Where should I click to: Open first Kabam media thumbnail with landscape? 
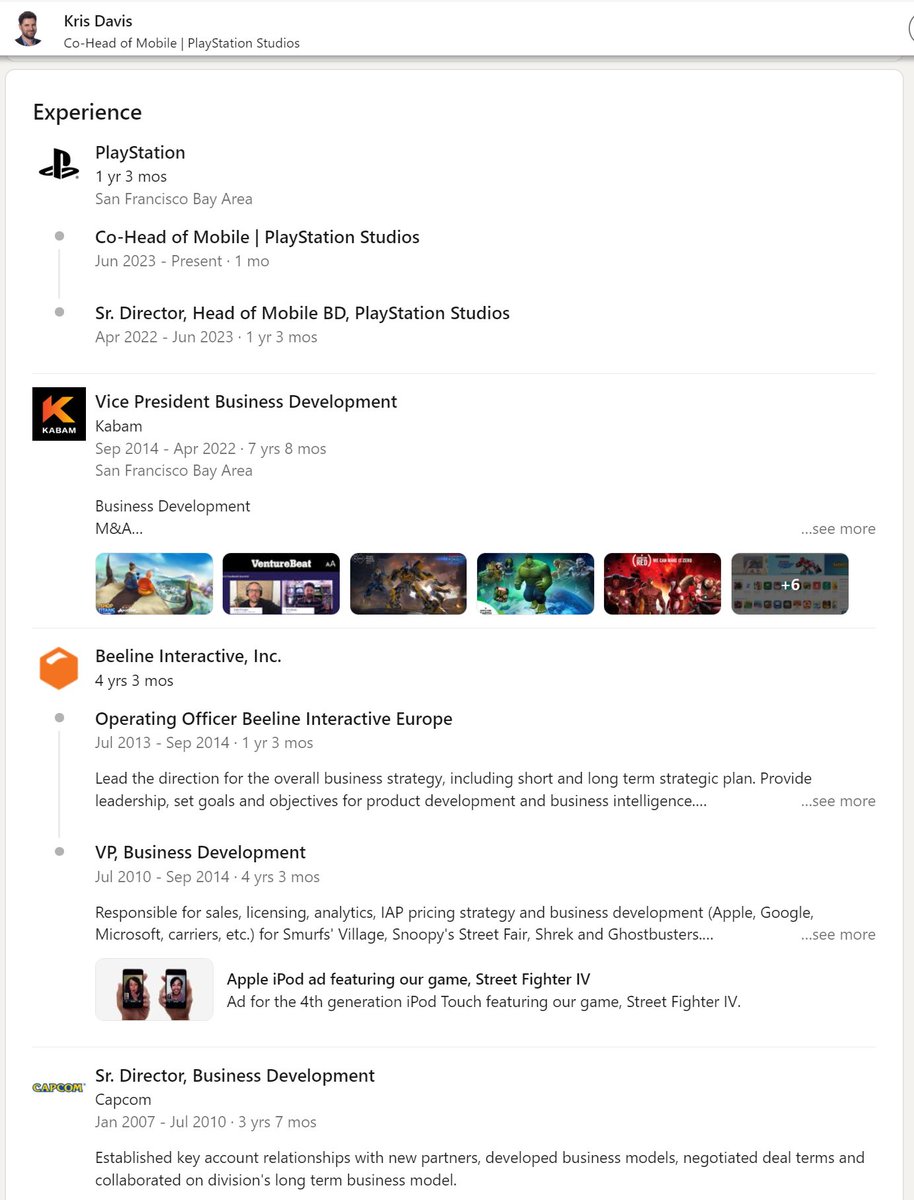pyautogui.click(x=154, y=584)
